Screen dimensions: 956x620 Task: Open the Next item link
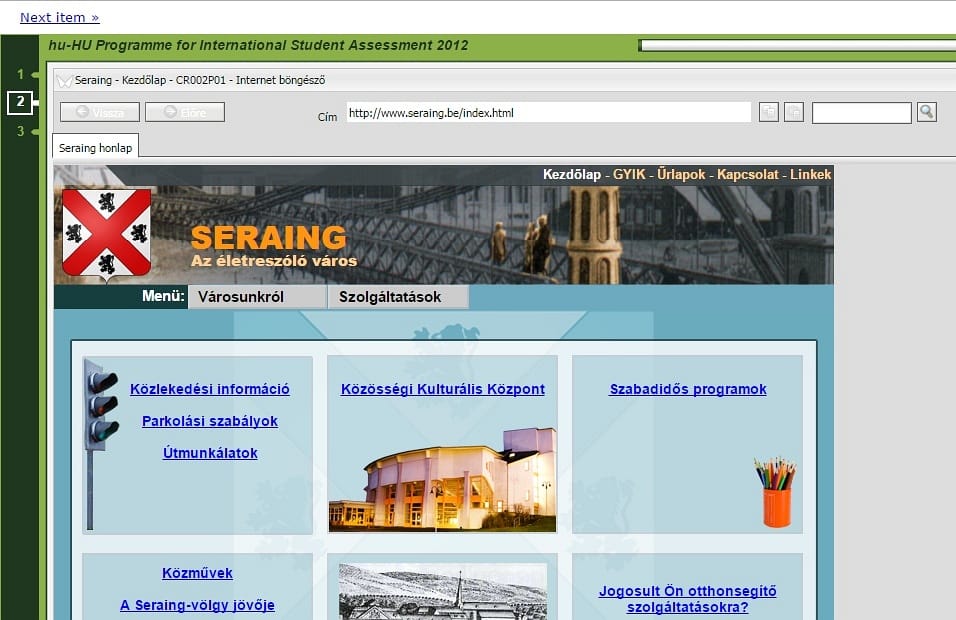pyautogui.click(x=60, y=18)
